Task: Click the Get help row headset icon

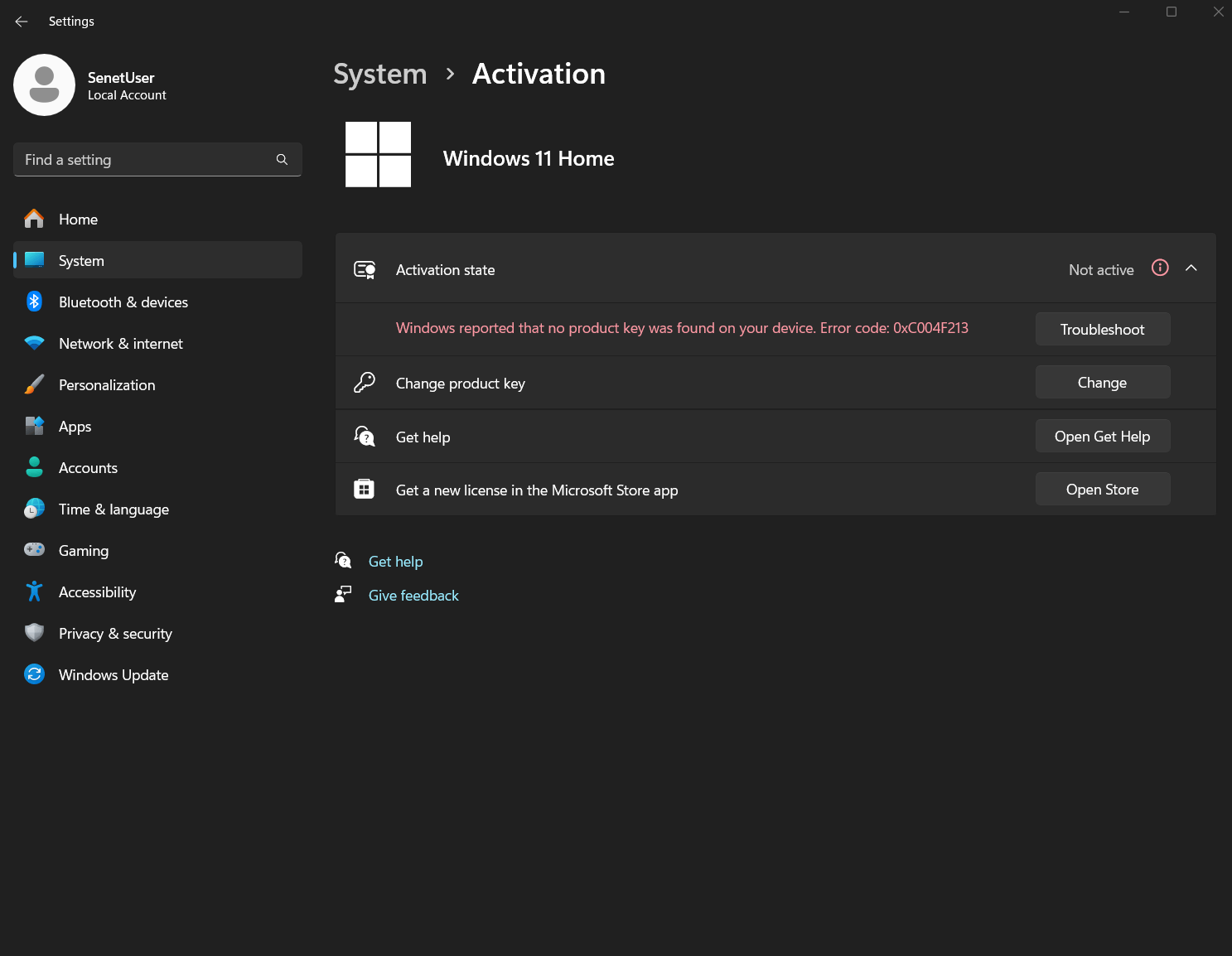Action: pos(365,436)
